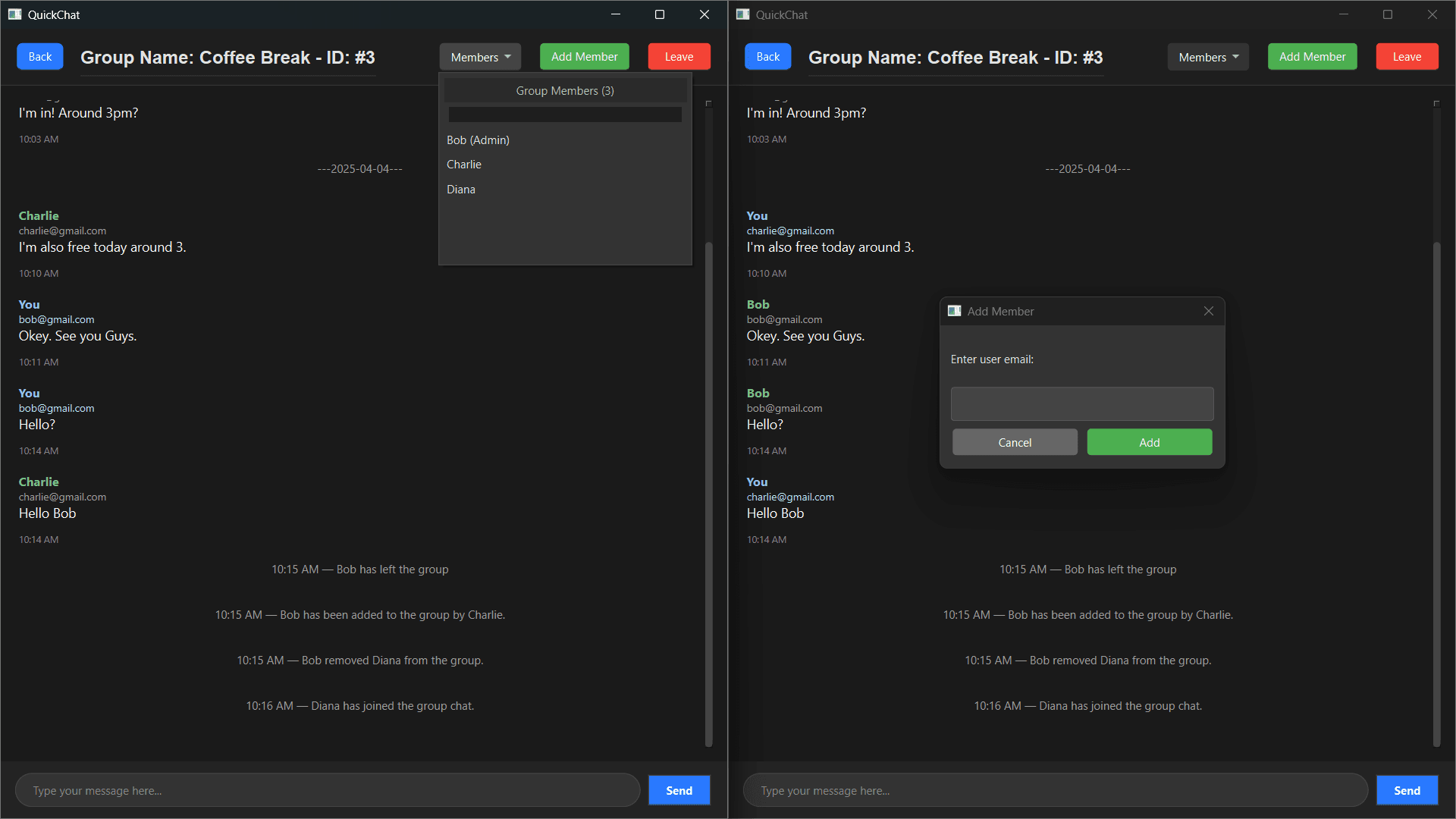Maximize the left QuickChat window
This screenshot has height=819, width=1456.
(x=660, y=14)
